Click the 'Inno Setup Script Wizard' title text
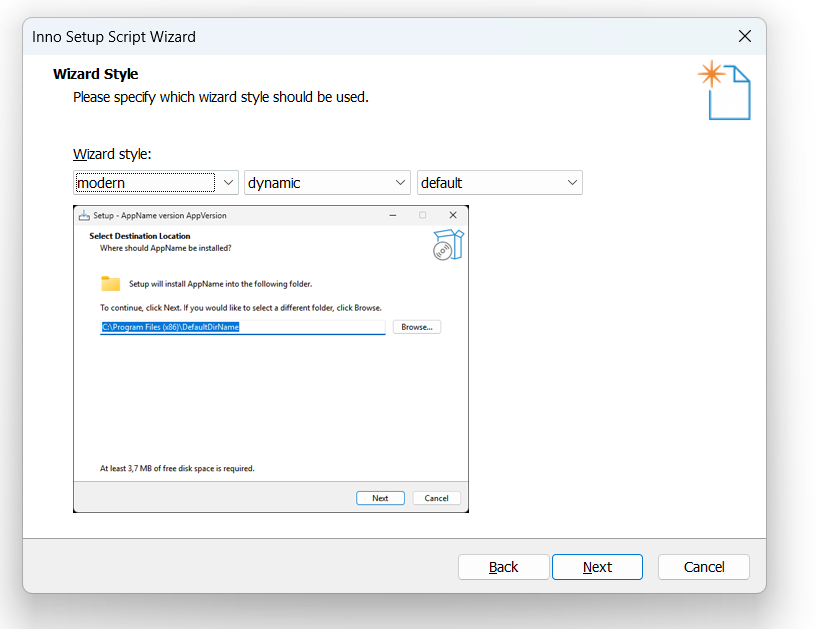 (114, 37)
